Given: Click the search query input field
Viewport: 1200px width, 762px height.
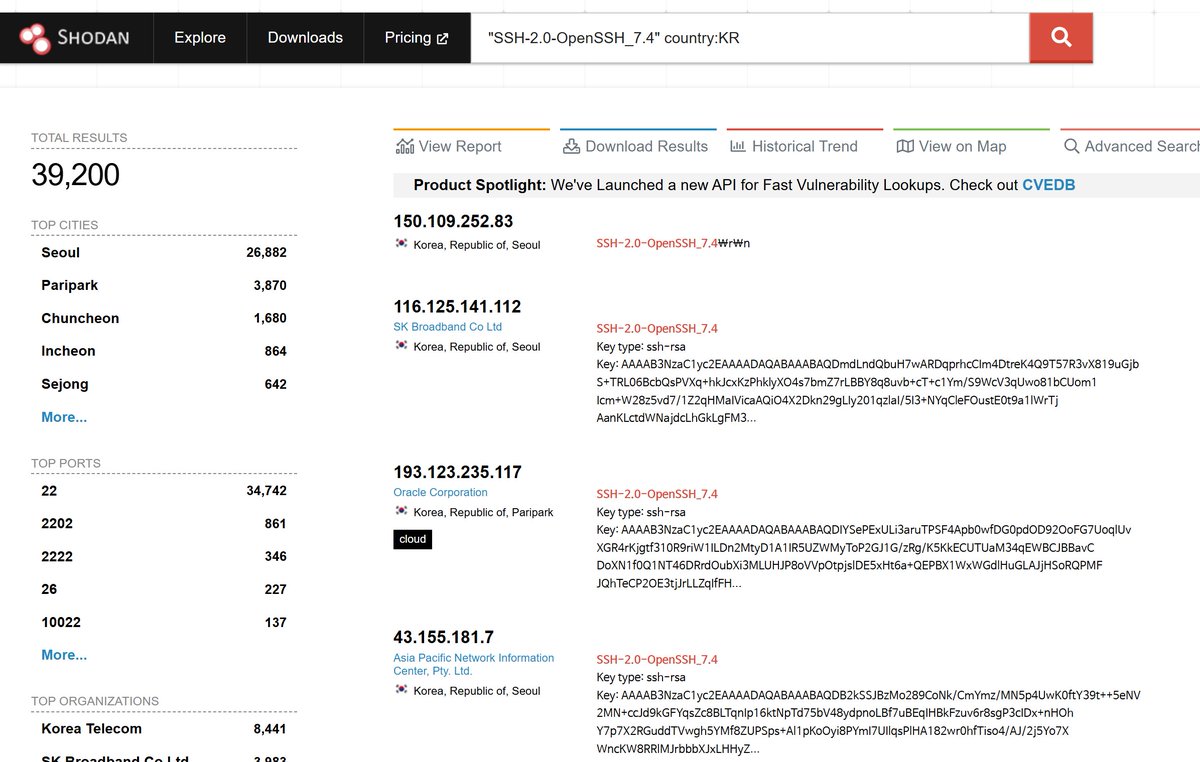Looking at the screenshot, I should point(750,38).
